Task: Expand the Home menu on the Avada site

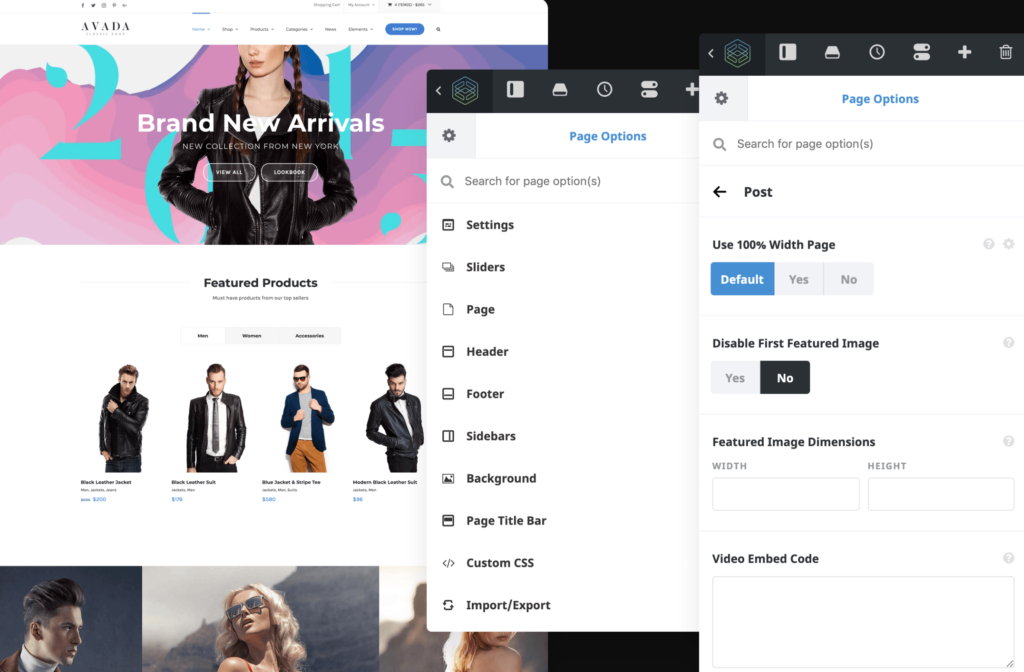Action: (x=201, y=29)
